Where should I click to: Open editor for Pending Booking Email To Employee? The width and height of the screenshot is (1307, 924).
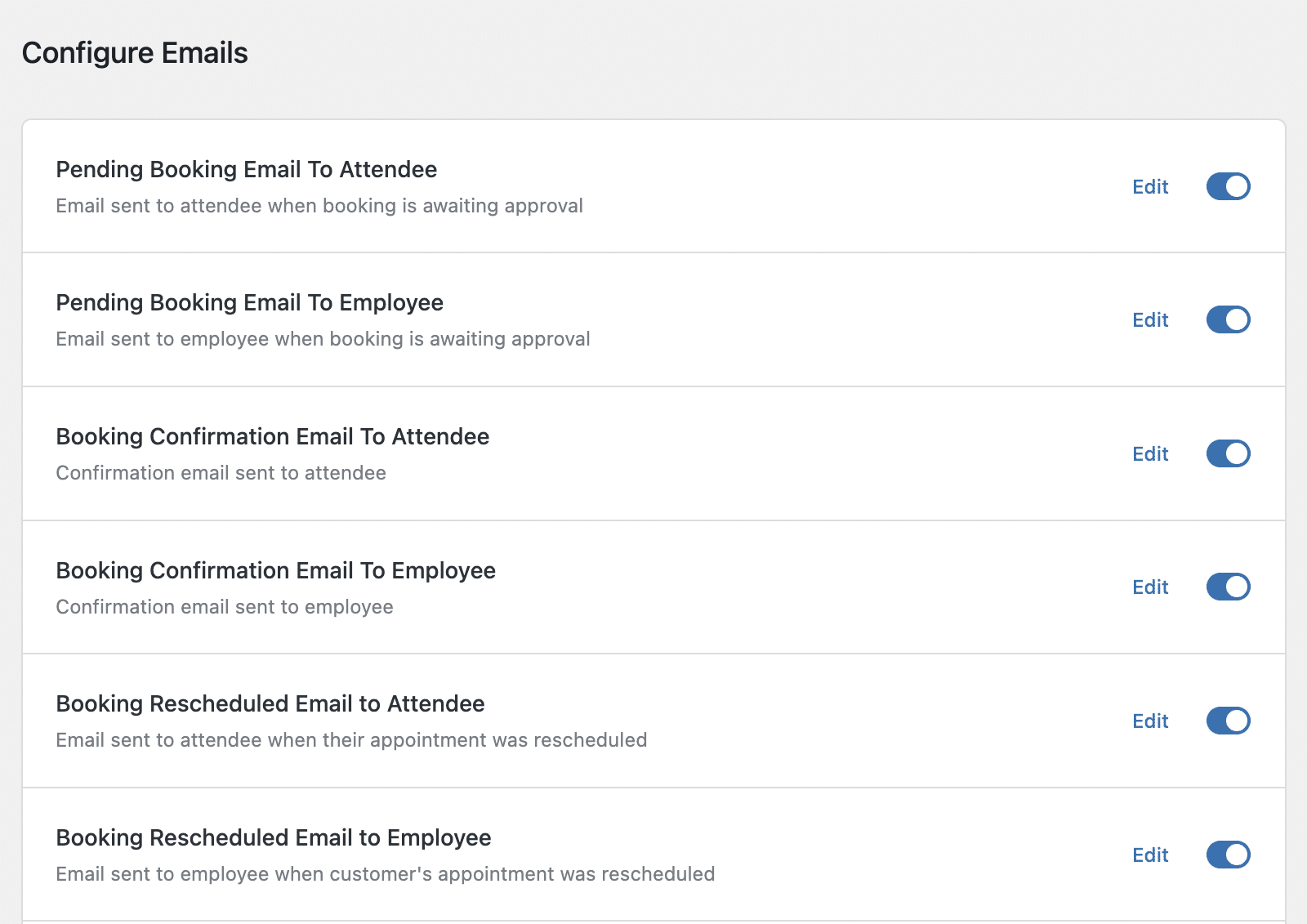pos(1149,319)
